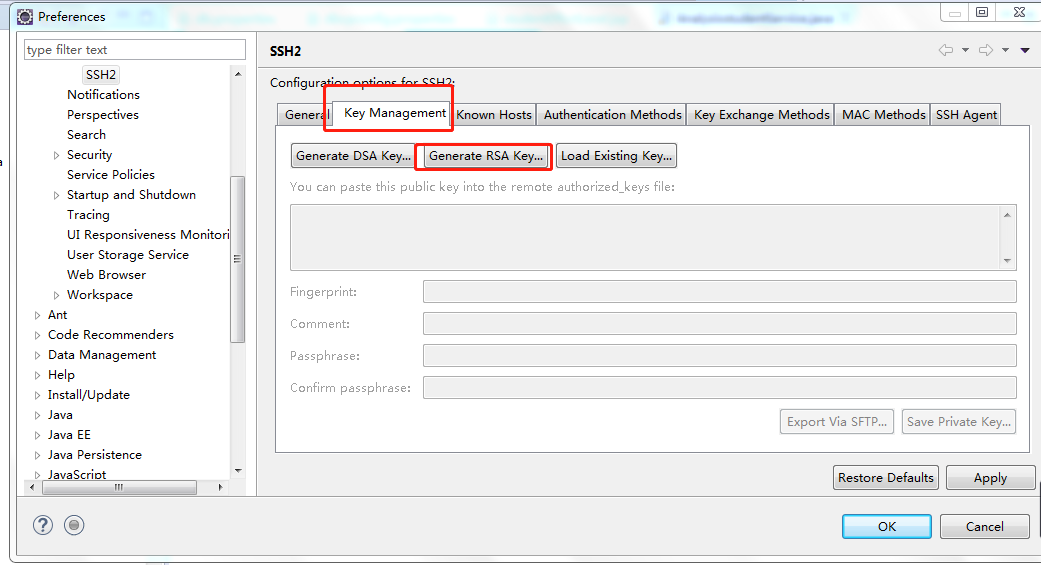Click Generate RSA Key button
The image size is (1041, 565).
tap(486, 155)
